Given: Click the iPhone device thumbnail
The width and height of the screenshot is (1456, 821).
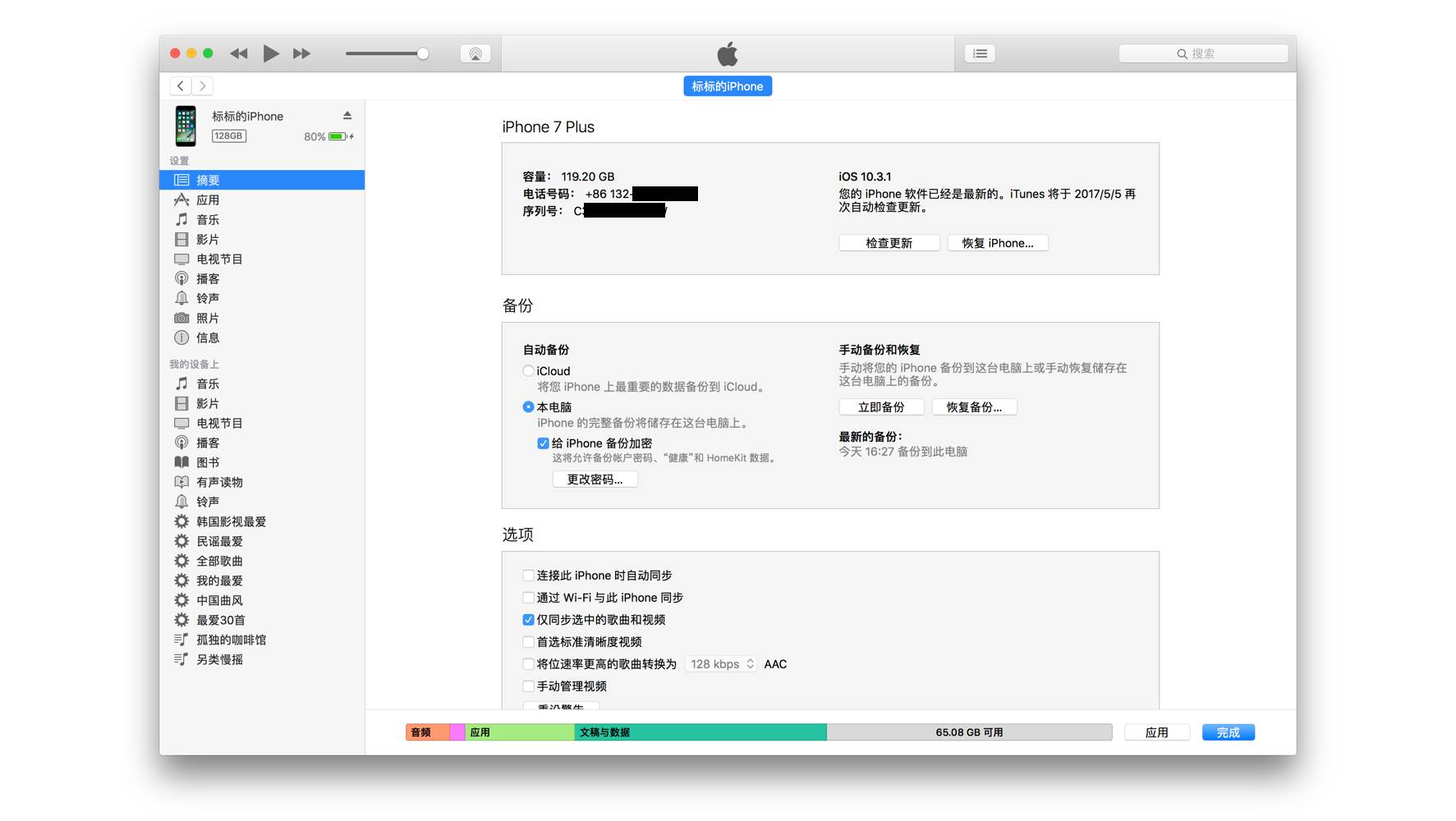Looking at the screenshot, I should tap(186, 126).
